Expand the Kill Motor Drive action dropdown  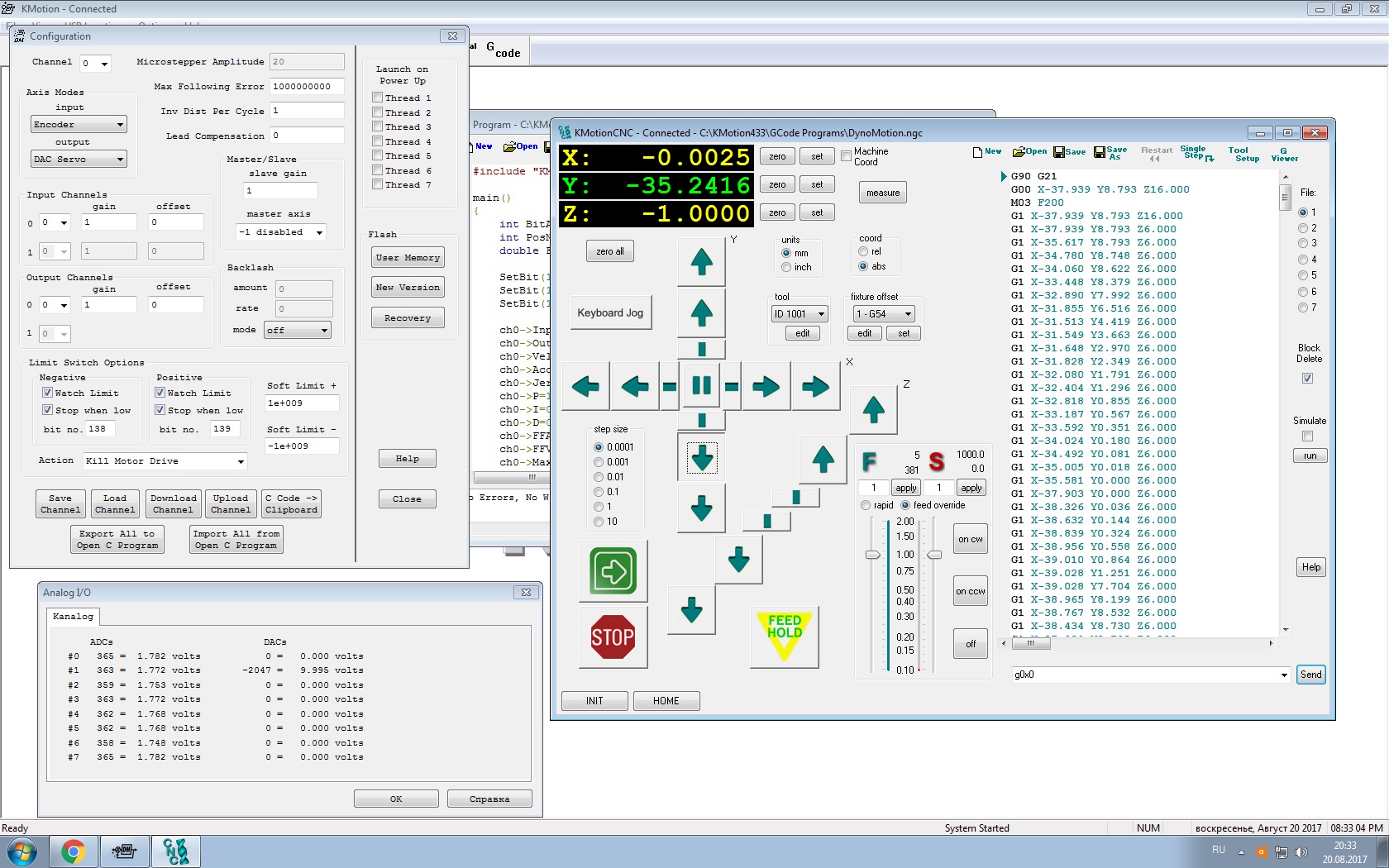[x=241, y=461]
